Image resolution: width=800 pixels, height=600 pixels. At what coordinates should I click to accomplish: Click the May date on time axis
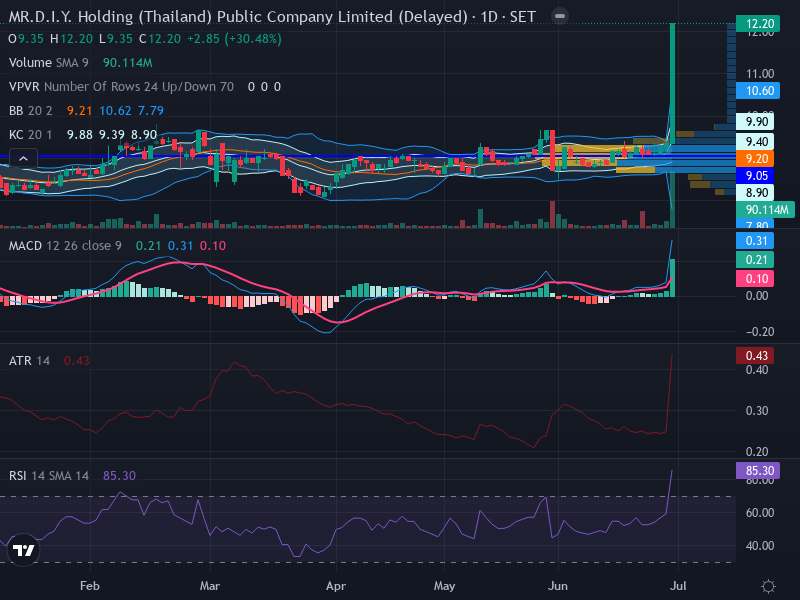coord(444,586)
